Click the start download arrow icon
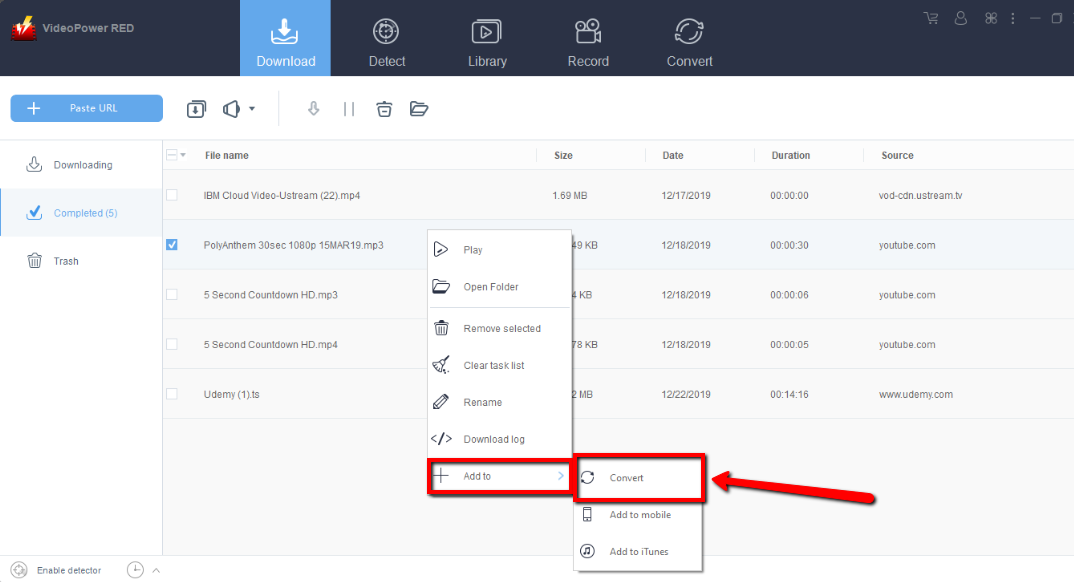Image resolution: width=1074 pixels, height=582 pixels. [313, 109]
